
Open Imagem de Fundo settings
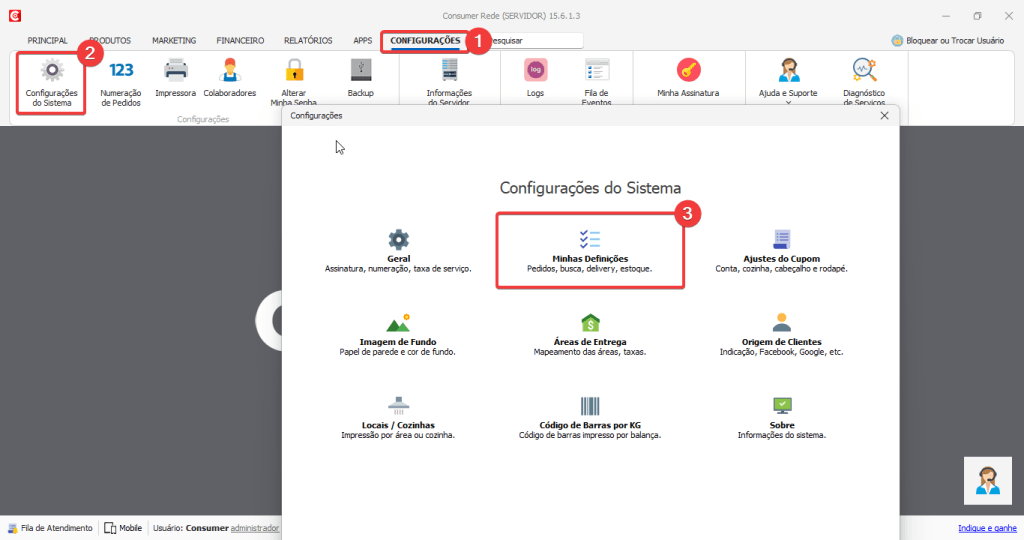click(398, 333)
